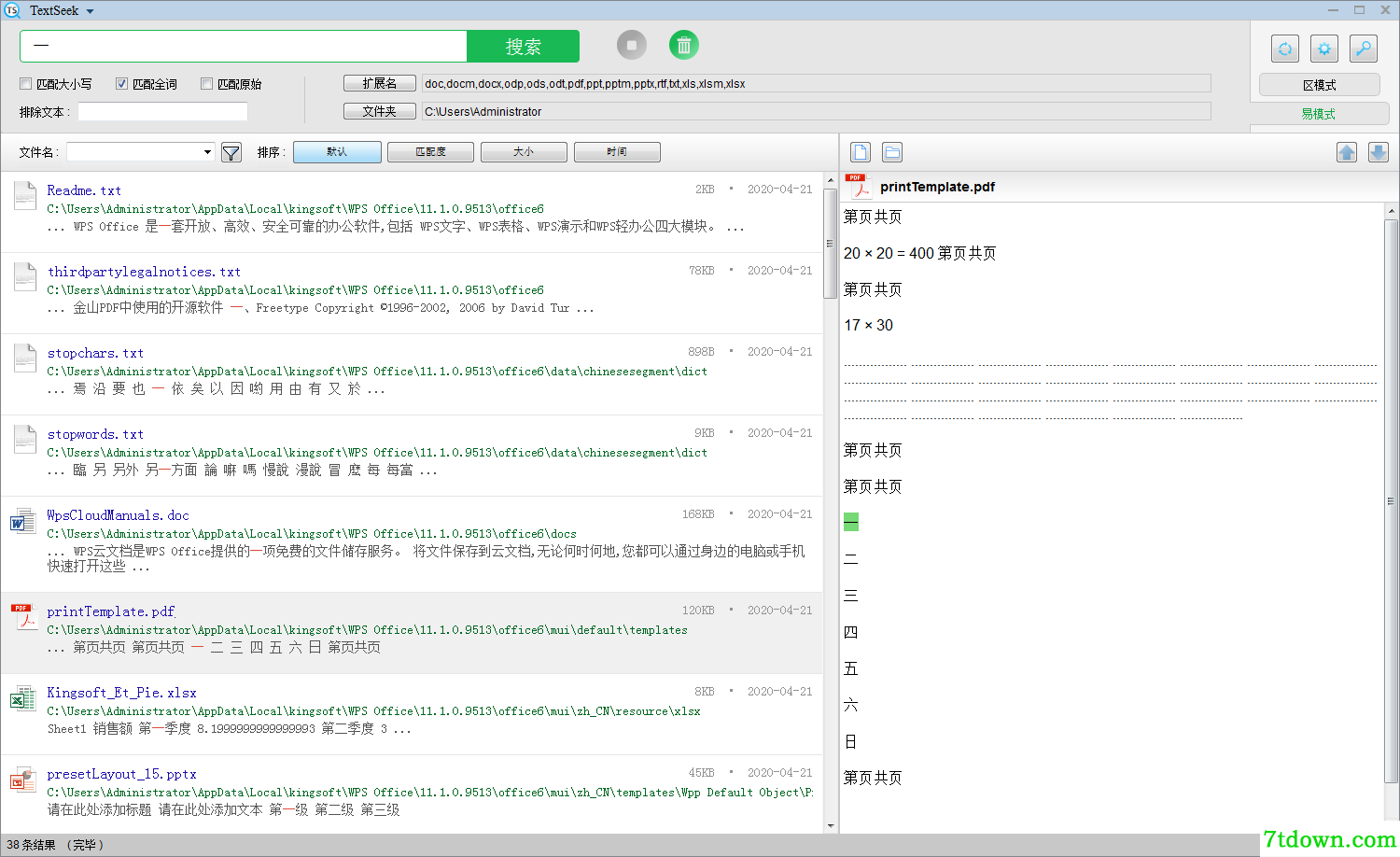
Task: Open the previewed file with document icon
Action: (x=861, y=152)
